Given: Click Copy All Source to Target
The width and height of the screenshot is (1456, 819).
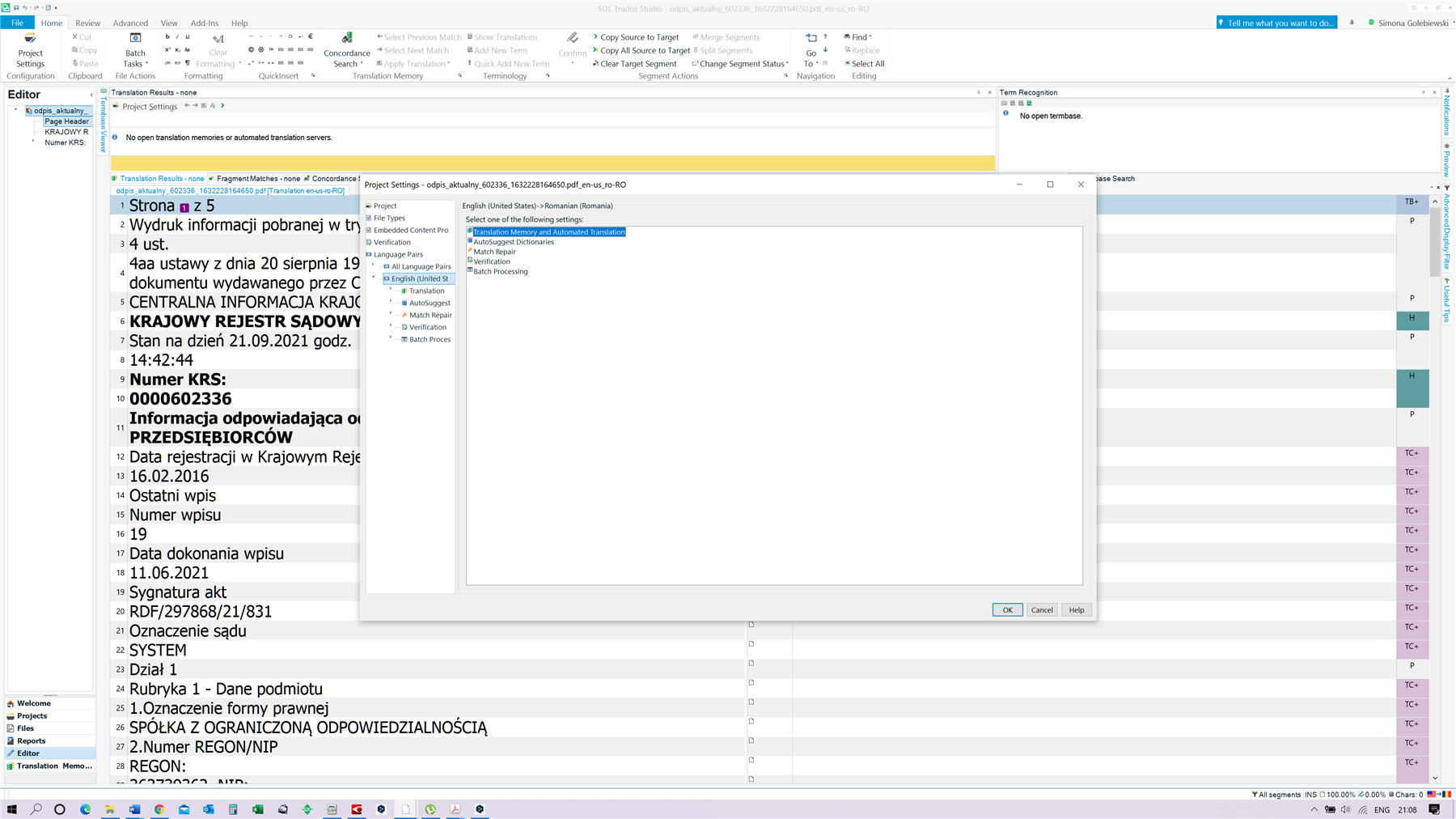Looking at the screenshot, I should click(x=641, y=50).
